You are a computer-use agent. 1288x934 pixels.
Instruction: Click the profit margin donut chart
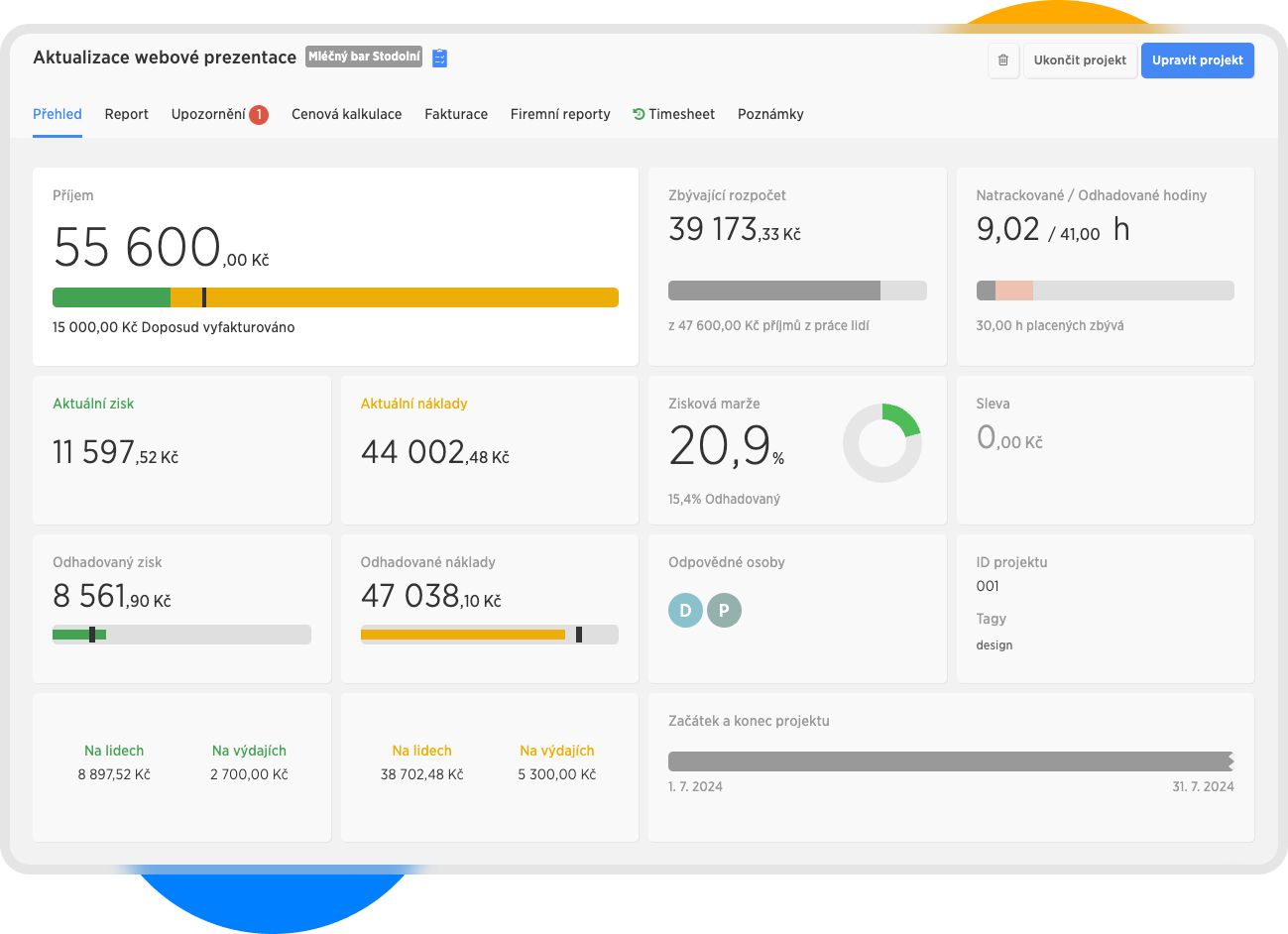click(881, 443)
